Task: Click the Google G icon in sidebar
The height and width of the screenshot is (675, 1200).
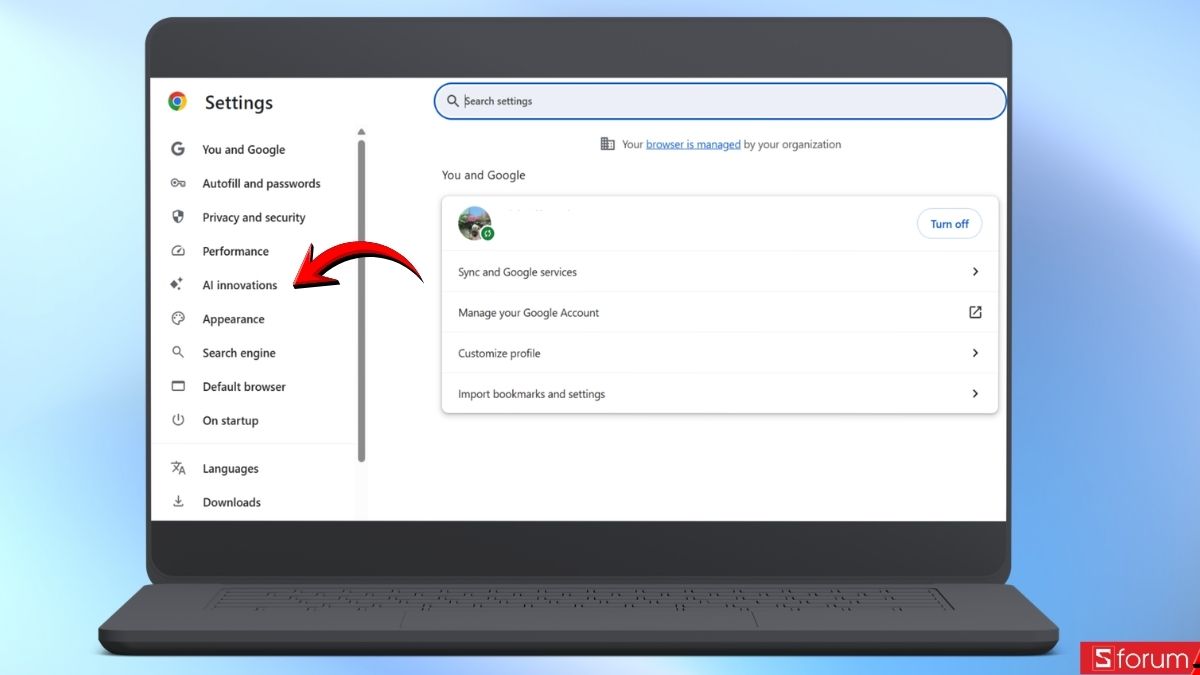Action: 178,149
